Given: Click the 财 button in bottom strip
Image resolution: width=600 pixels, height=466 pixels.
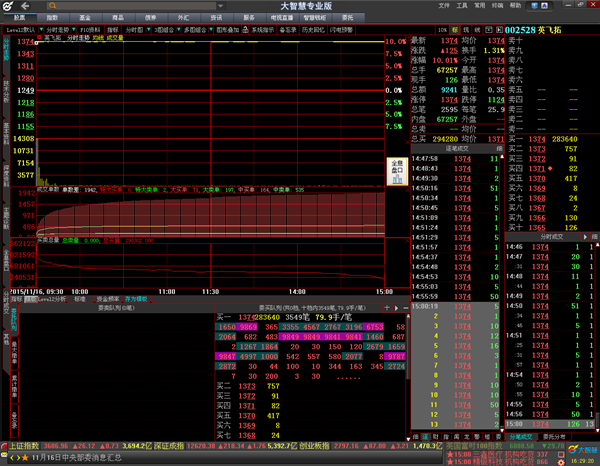Looking at the screenshot, I should click(x=436, y=437).
